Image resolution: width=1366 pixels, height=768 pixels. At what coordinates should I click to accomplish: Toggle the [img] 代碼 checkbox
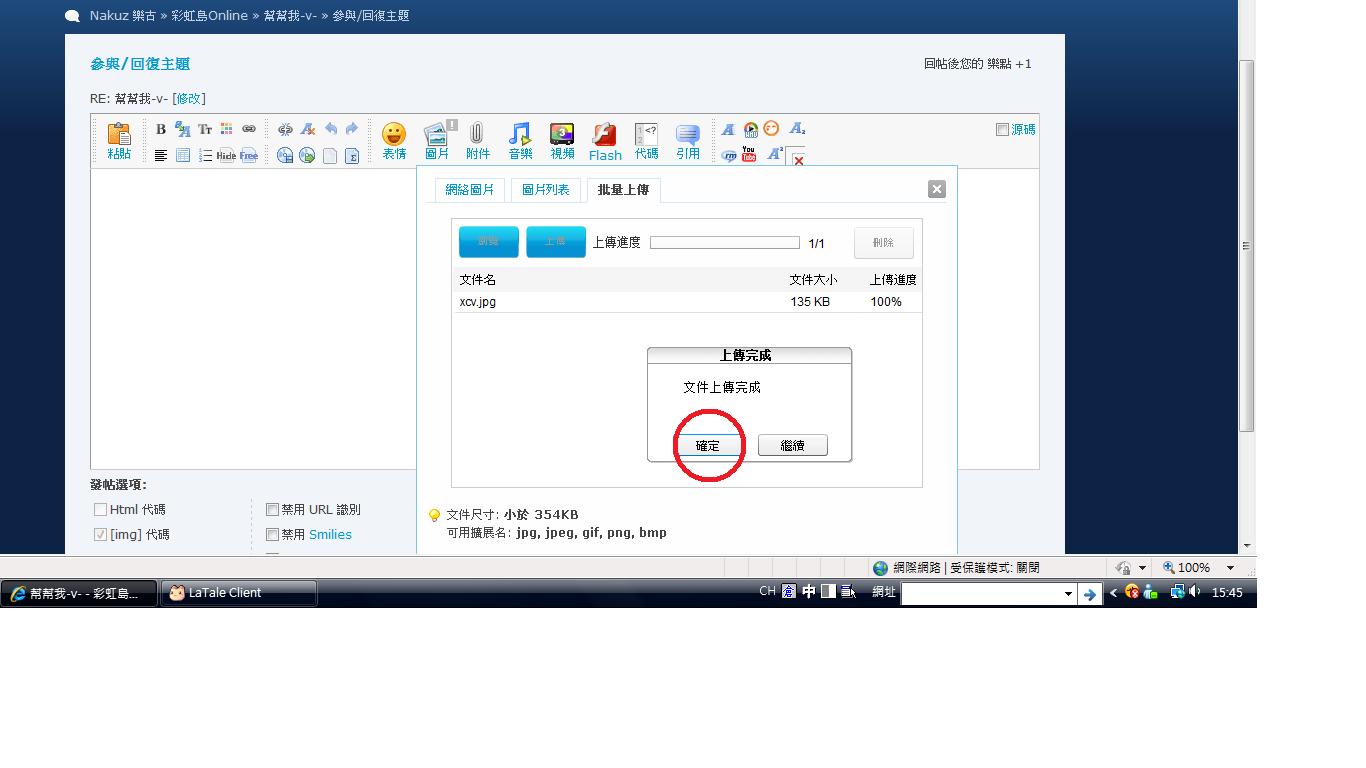tap(100, 535)
